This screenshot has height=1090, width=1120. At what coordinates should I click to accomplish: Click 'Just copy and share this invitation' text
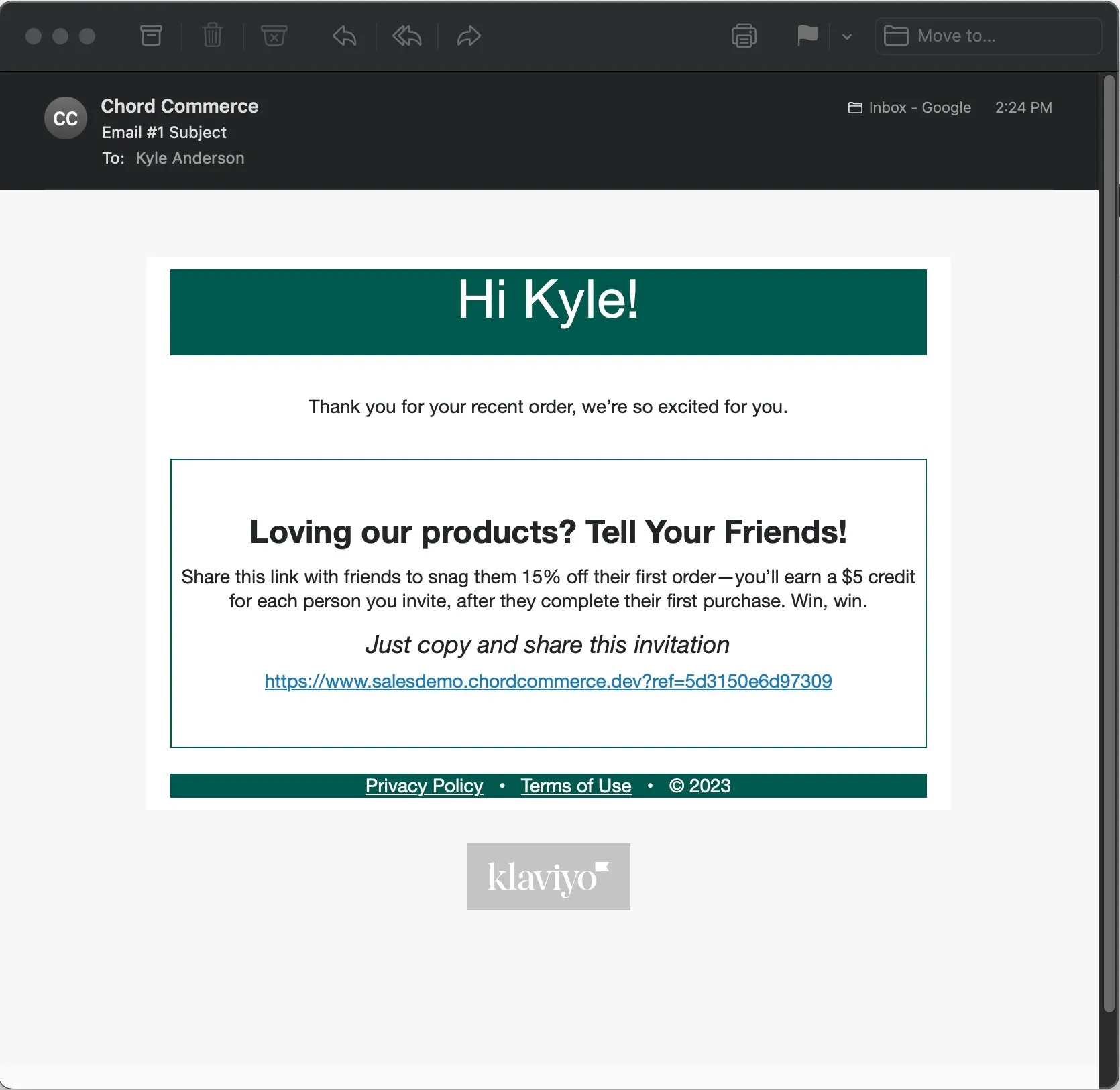point(547,645)
